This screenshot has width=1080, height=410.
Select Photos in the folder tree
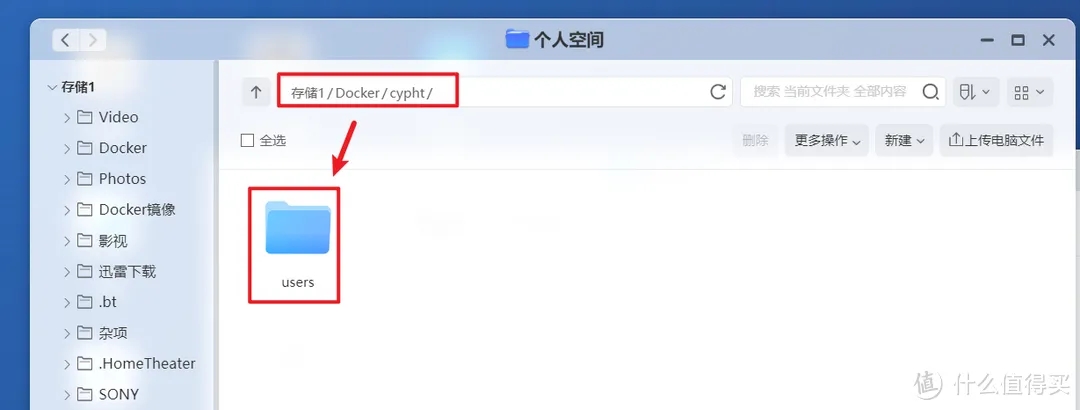123,178
